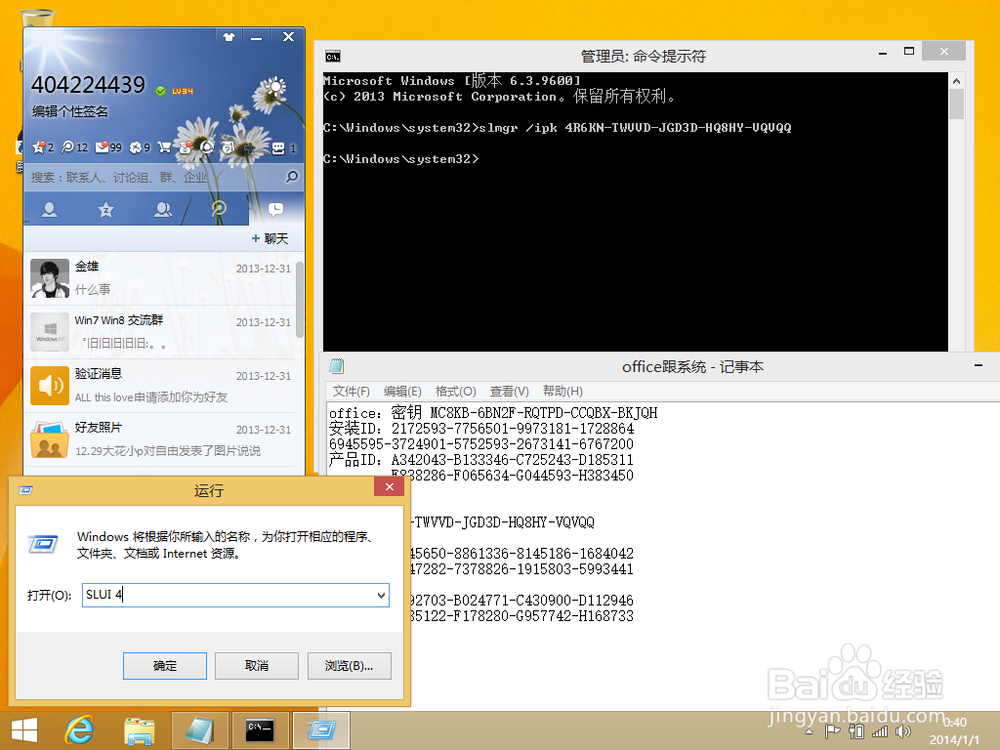Click 浏览(B)... in the Run dialog
This screenshot has width=1000, height=750.
point(349,666)
